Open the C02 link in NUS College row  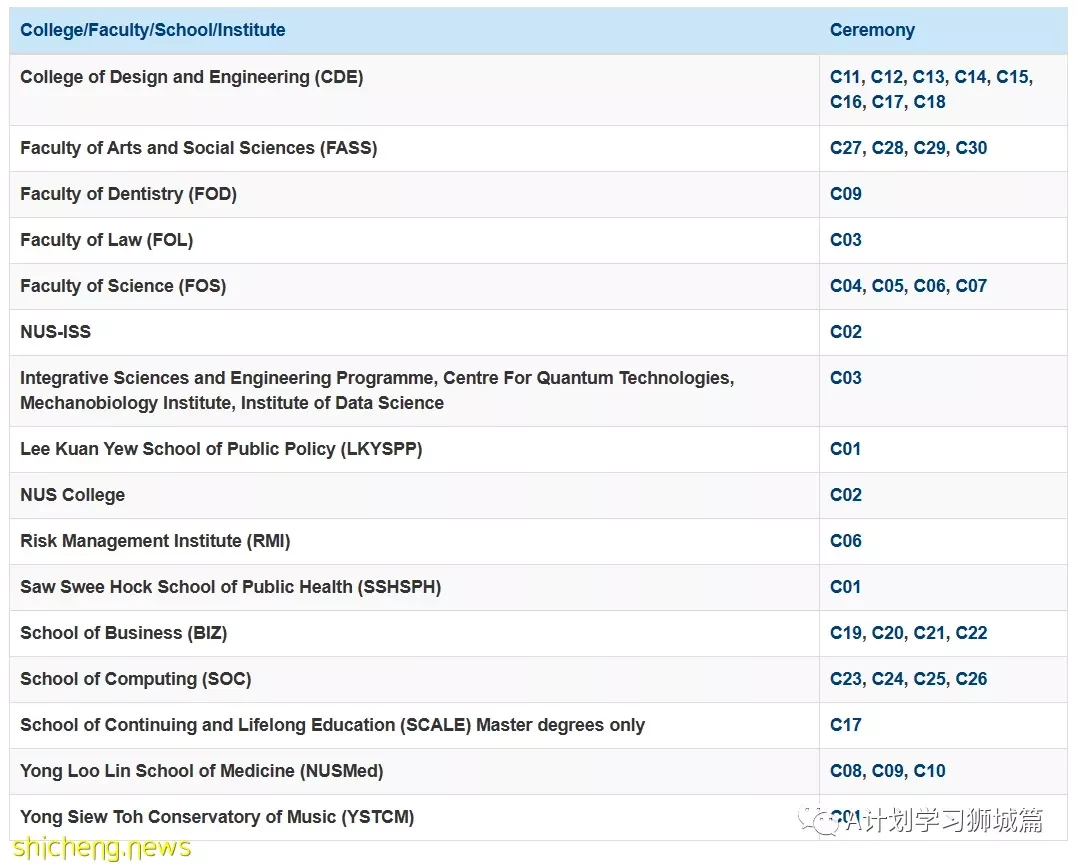[846, 495]
